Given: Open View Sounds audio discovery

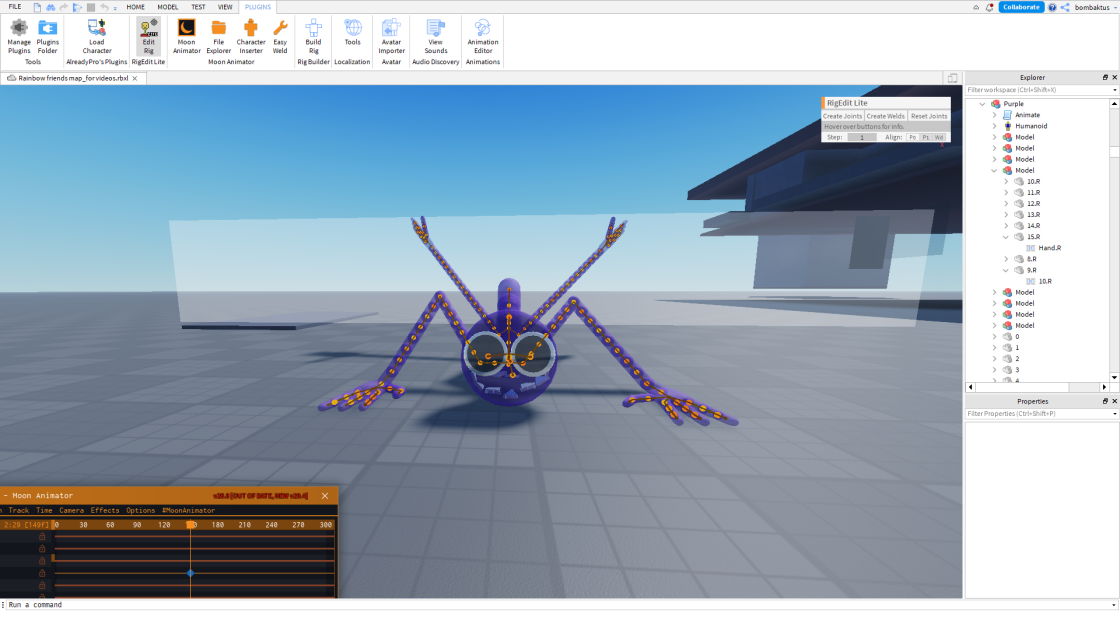Looking at the screenshot, I should (x=436, y=36).
